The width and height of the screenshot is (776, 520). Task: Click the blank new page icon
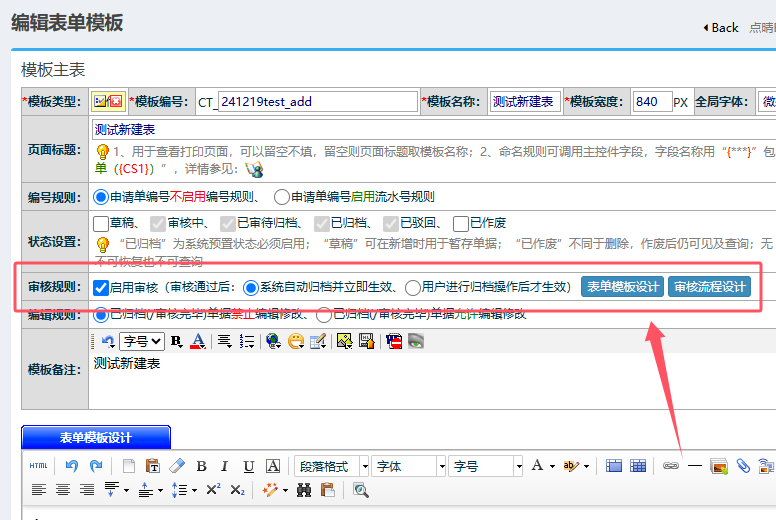tap(129, 466)
